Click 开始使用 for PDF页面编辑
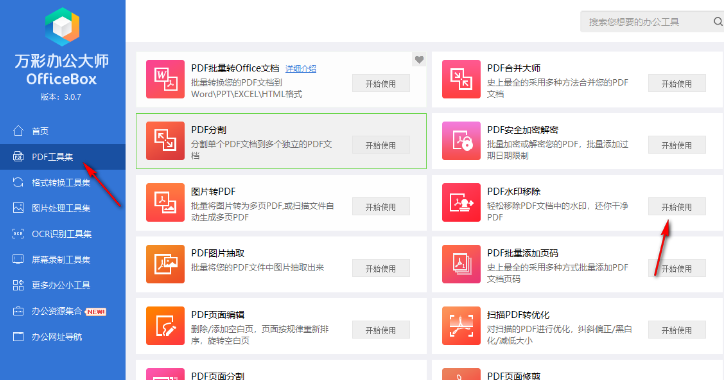Viewport: 724px width, 380px height. pyautogui.click(x=380, y=330)
